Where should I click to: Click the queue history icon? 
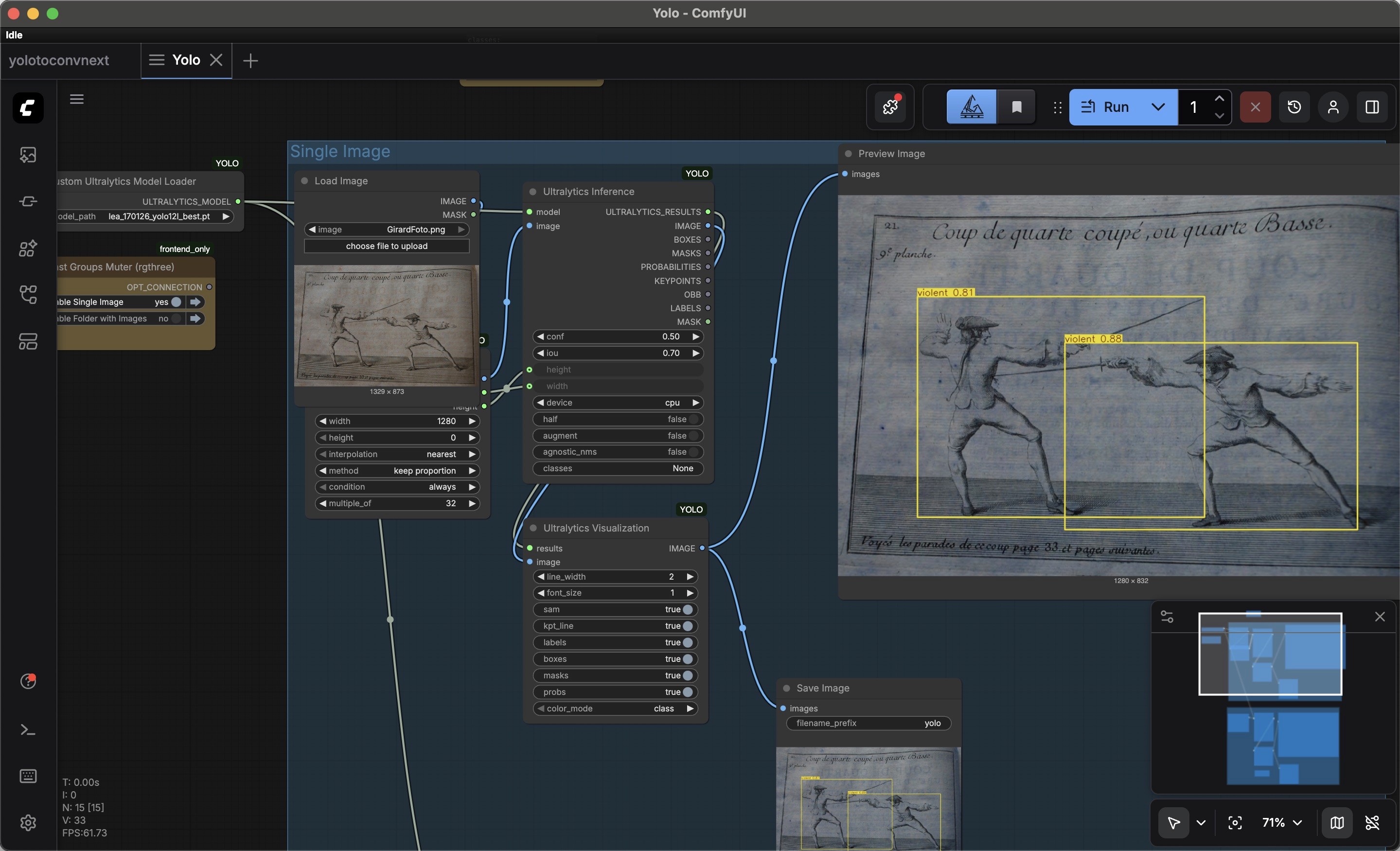pos(1294,107)
